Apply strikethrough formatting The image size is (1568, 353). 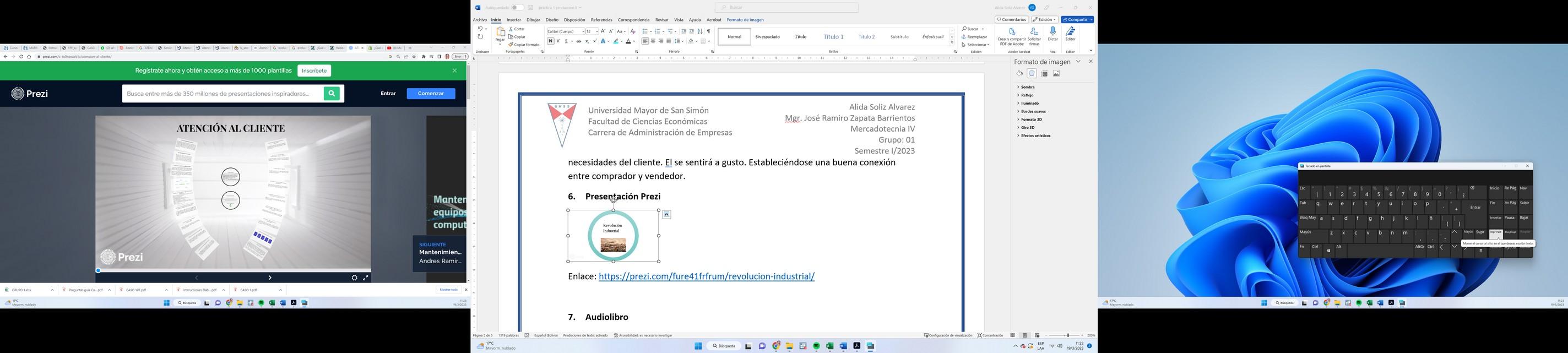point(579,41)
